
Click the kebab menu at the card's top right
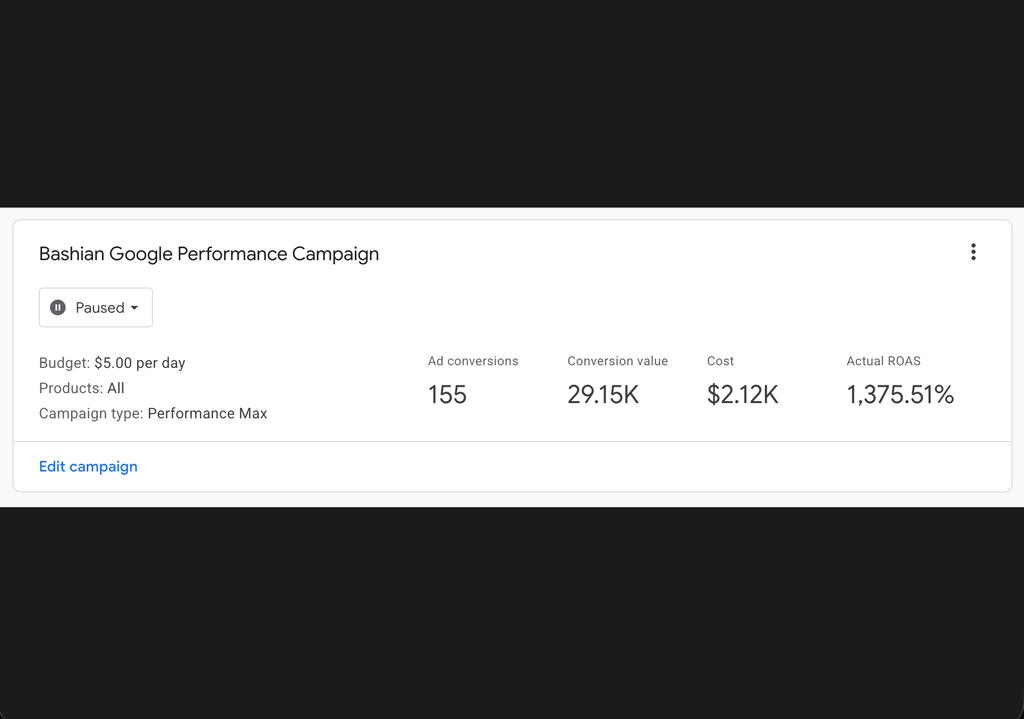(x=973, y=252)
